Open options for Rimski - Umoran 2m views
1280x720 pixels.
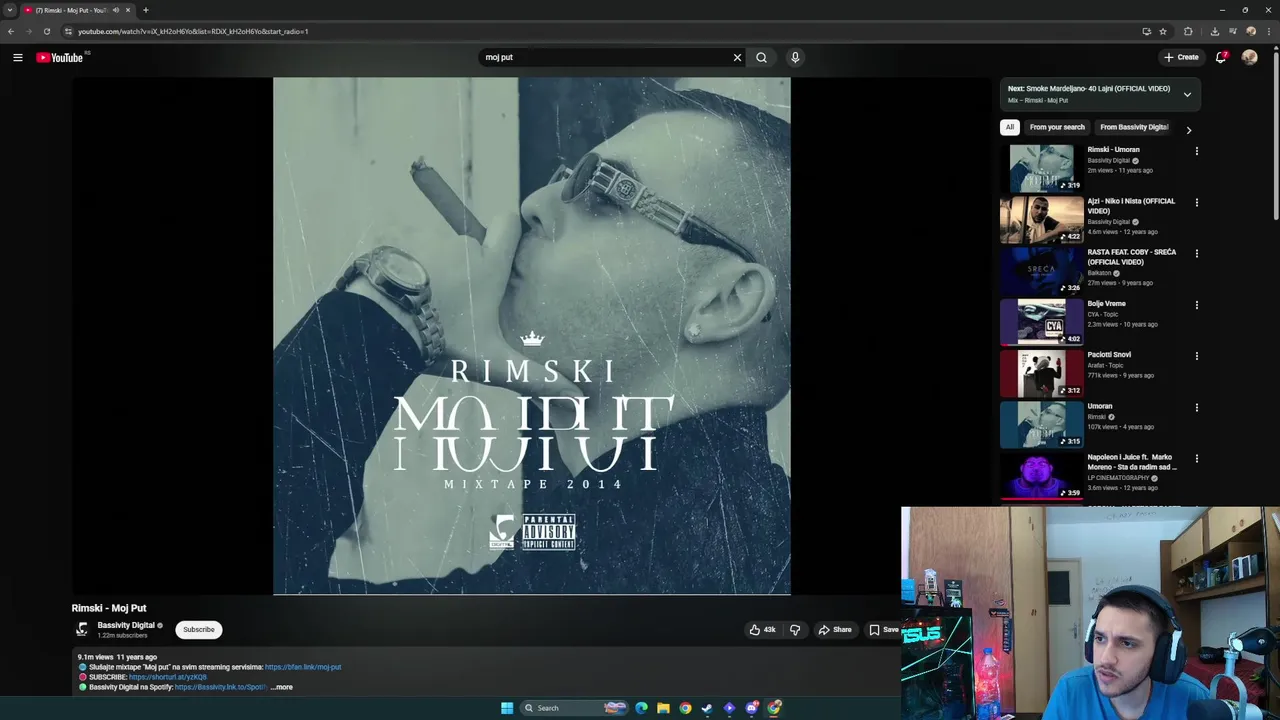pos(1196,151)
